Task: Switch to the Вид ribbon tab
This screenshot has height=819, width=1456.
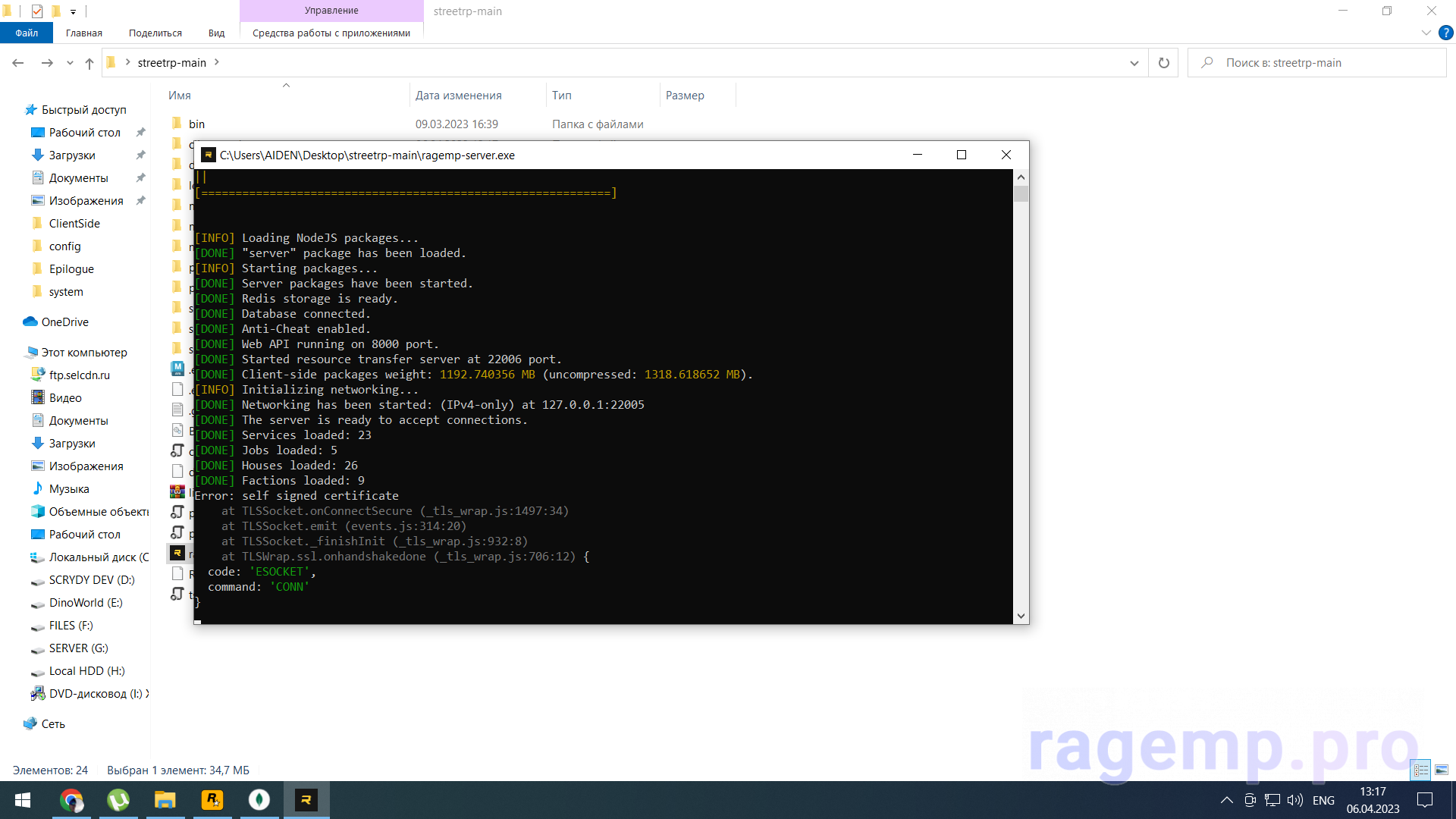Action: (x=217, y=33)
